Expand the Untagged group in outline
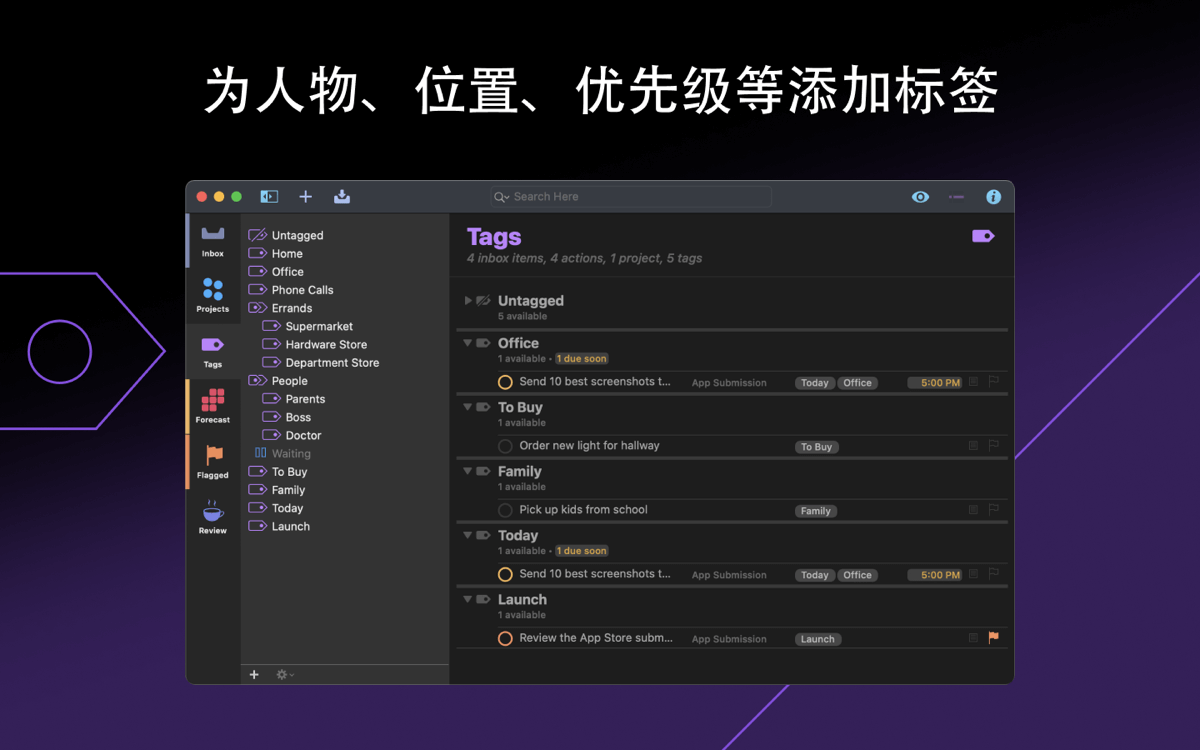 coord(468,300)
